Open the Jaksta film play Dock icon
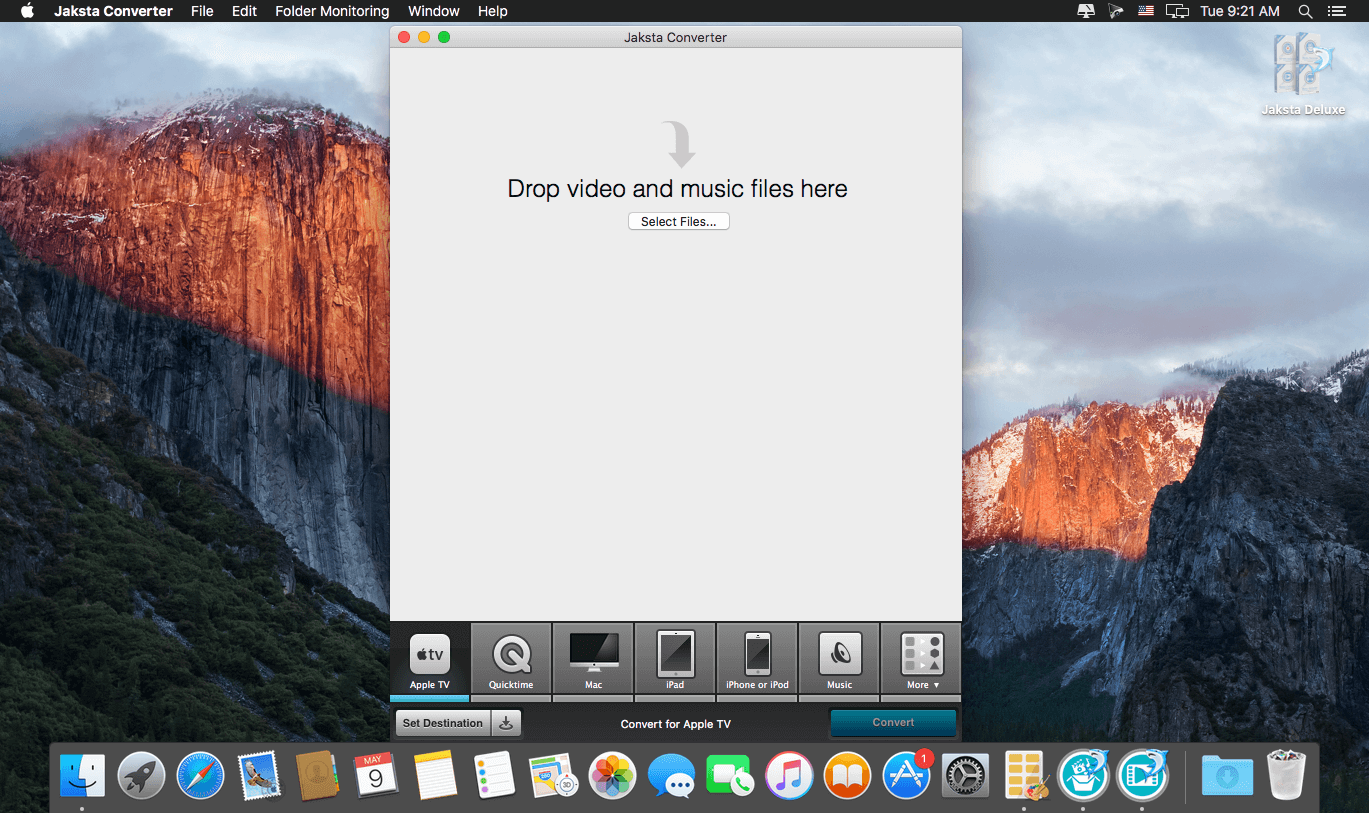1369x813 pixels. coord(1142,776)
